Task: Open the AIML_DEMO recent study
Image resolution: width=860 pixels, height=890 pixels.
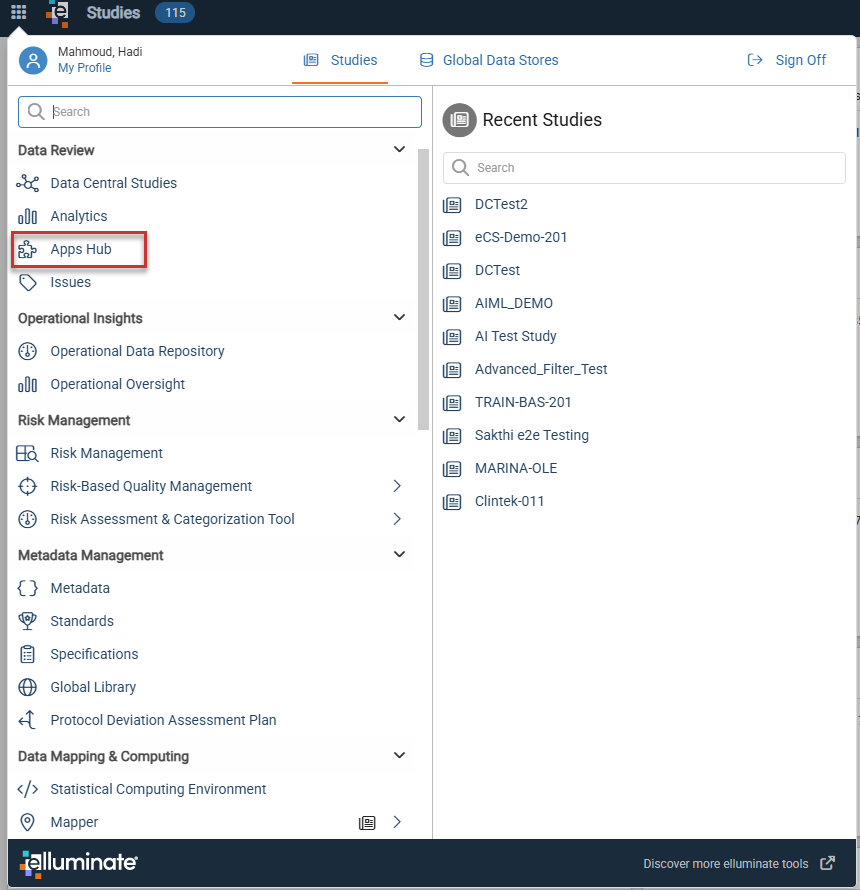Action: click(x=514, y=303)
